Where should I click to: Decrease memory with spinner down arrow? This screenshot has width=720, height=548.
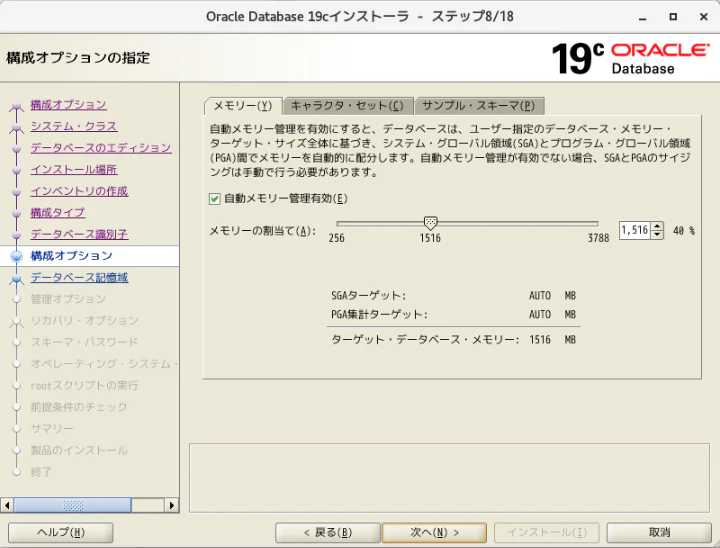click(657, 234)
